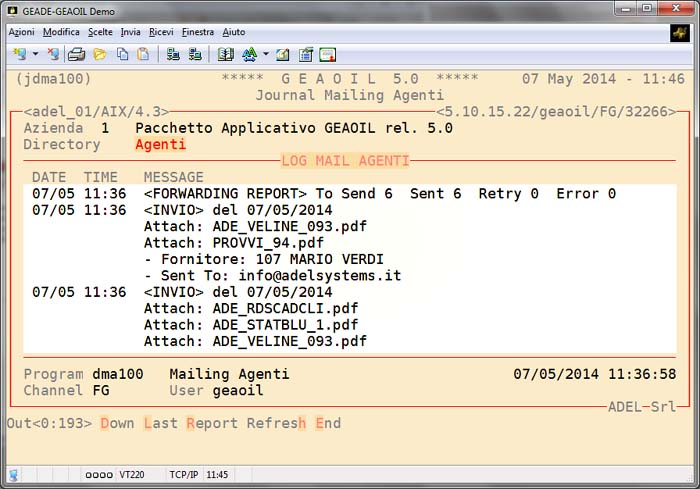Click the open folder toolbar icon
Viewport: 700px width, 489px height.
(x=99, y=54)
